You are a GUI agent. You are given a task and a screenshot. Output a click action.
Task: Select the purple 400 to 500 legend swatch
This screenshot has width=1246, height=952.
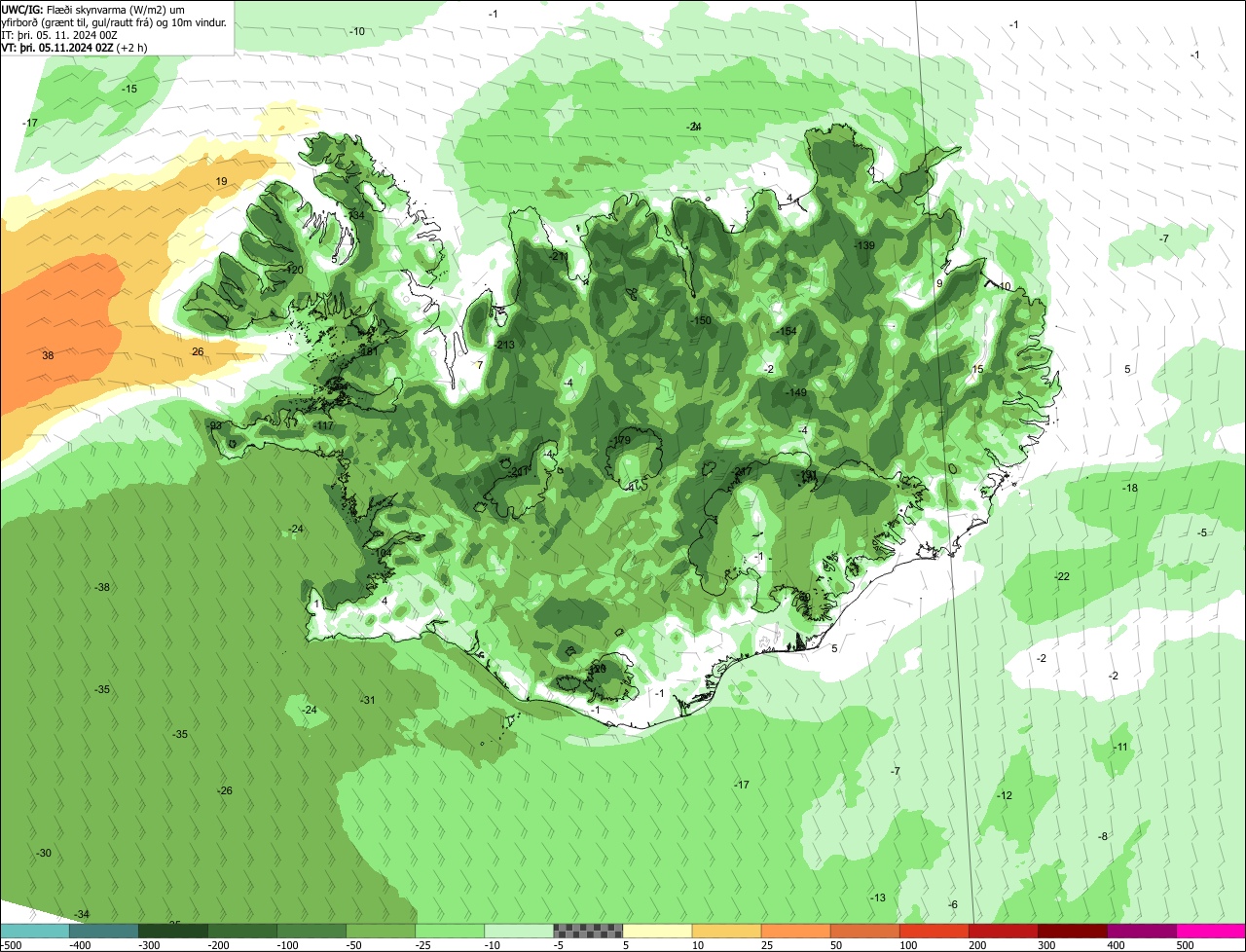[1141, 931]
